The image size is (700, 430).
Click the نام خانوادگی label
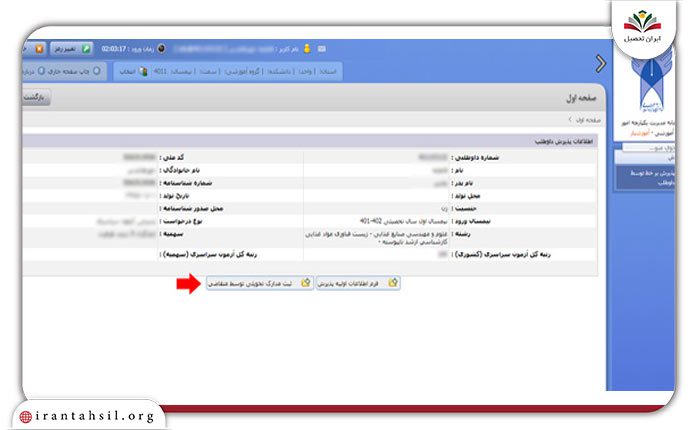click(x=179, y=170)
